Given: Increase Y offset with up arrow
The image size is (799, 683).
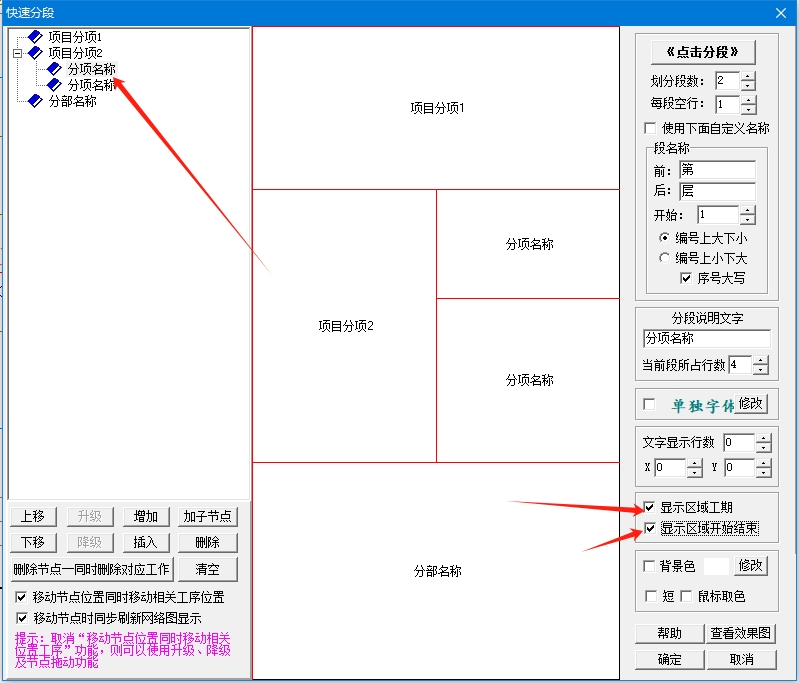Looking at the screenshot, I should pyautogui.click(x=763, y=463).
